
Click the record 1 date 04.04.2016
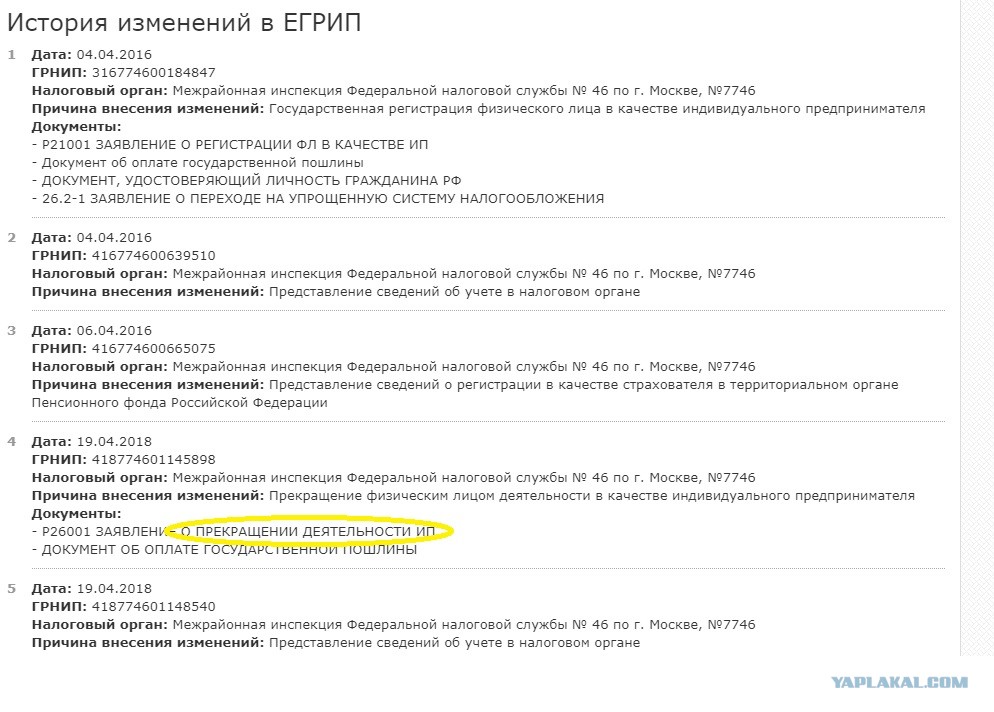[x=114, y=55]
